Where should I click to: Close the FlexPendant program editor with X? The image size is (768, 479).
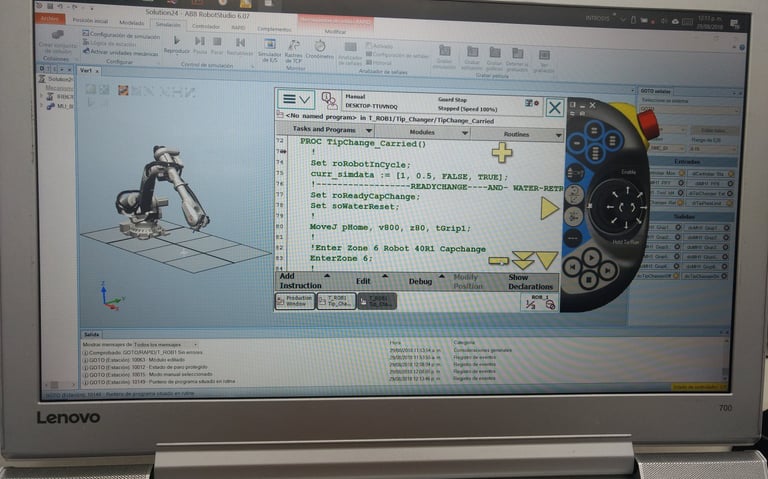pyautogui.click(x=554, y=107)
